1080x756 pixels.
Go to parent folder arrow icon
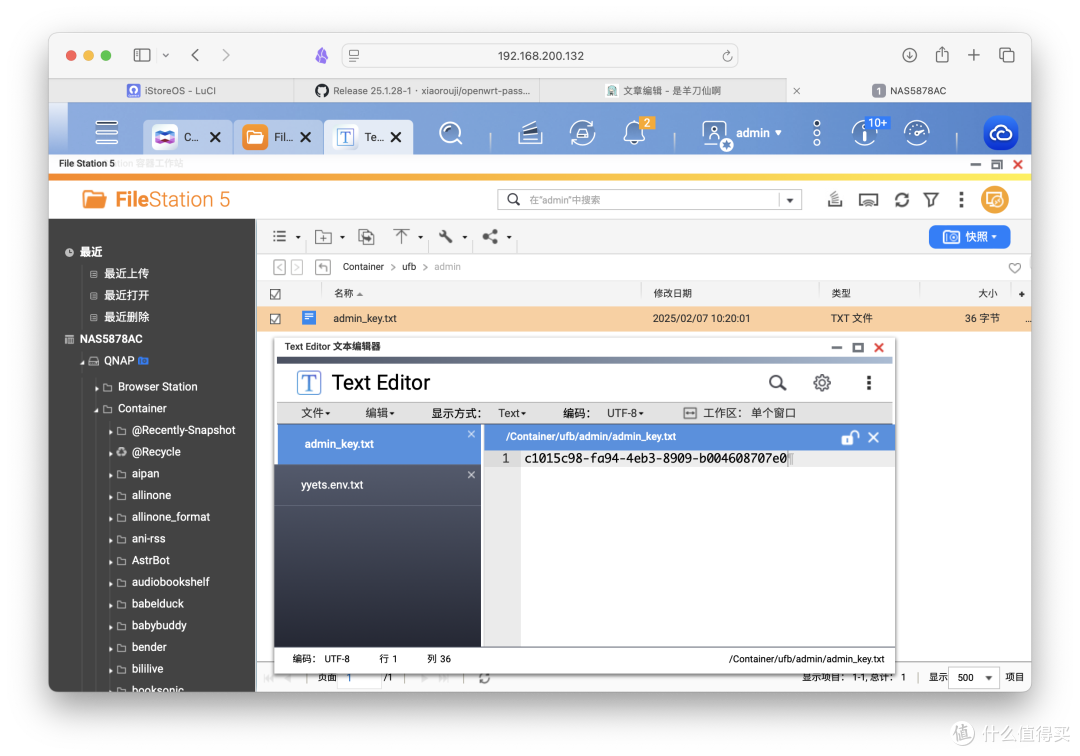(x=322, y=267)
